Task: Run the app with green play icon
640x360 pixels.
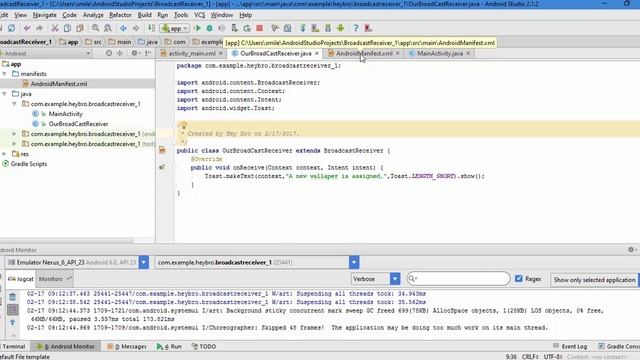Action: (x=198, y=28)
